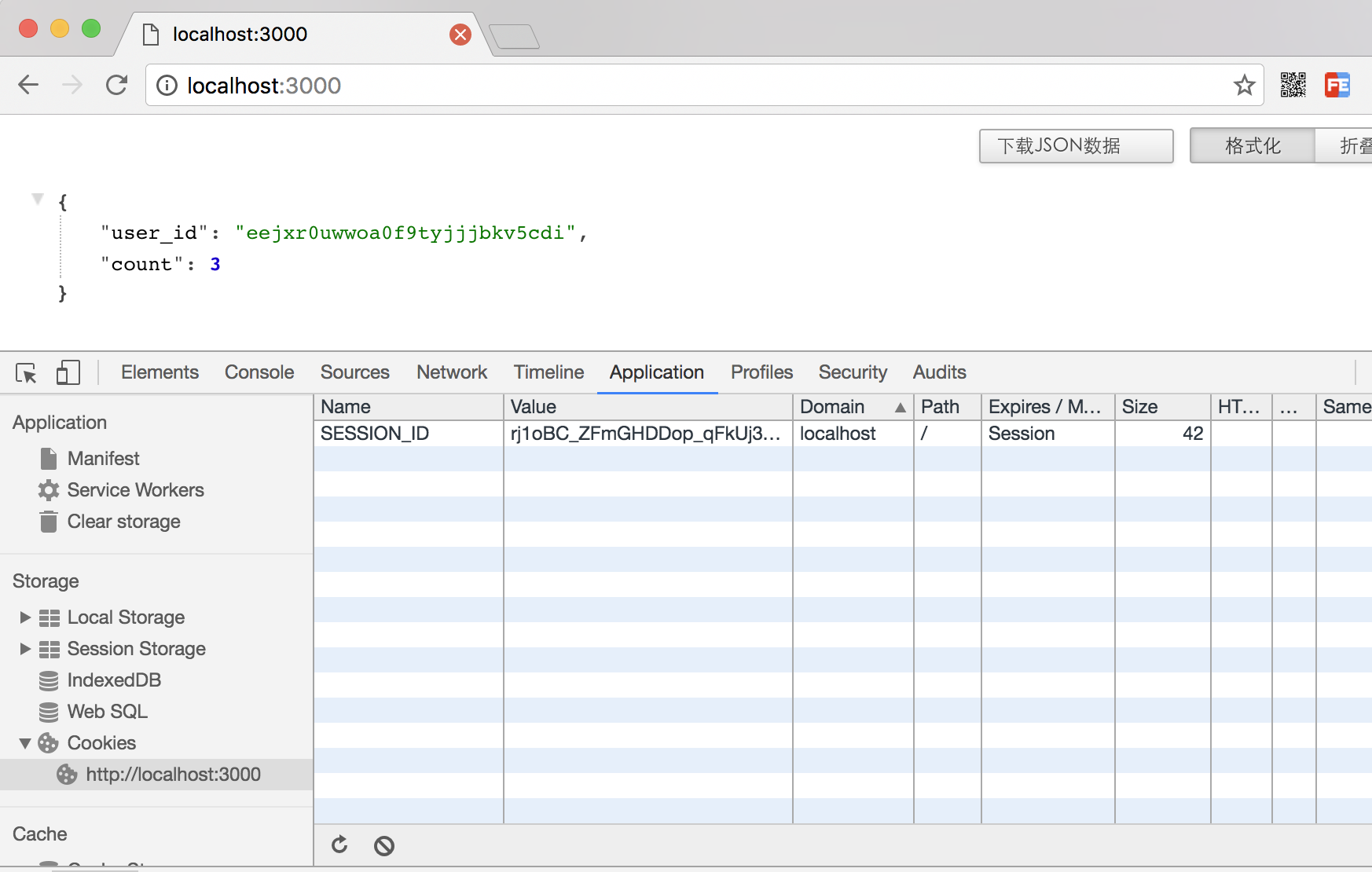The width and height of the screenshot is (1372, 872).
Task: Expand the Local Storage tree item
Action: 25,617
